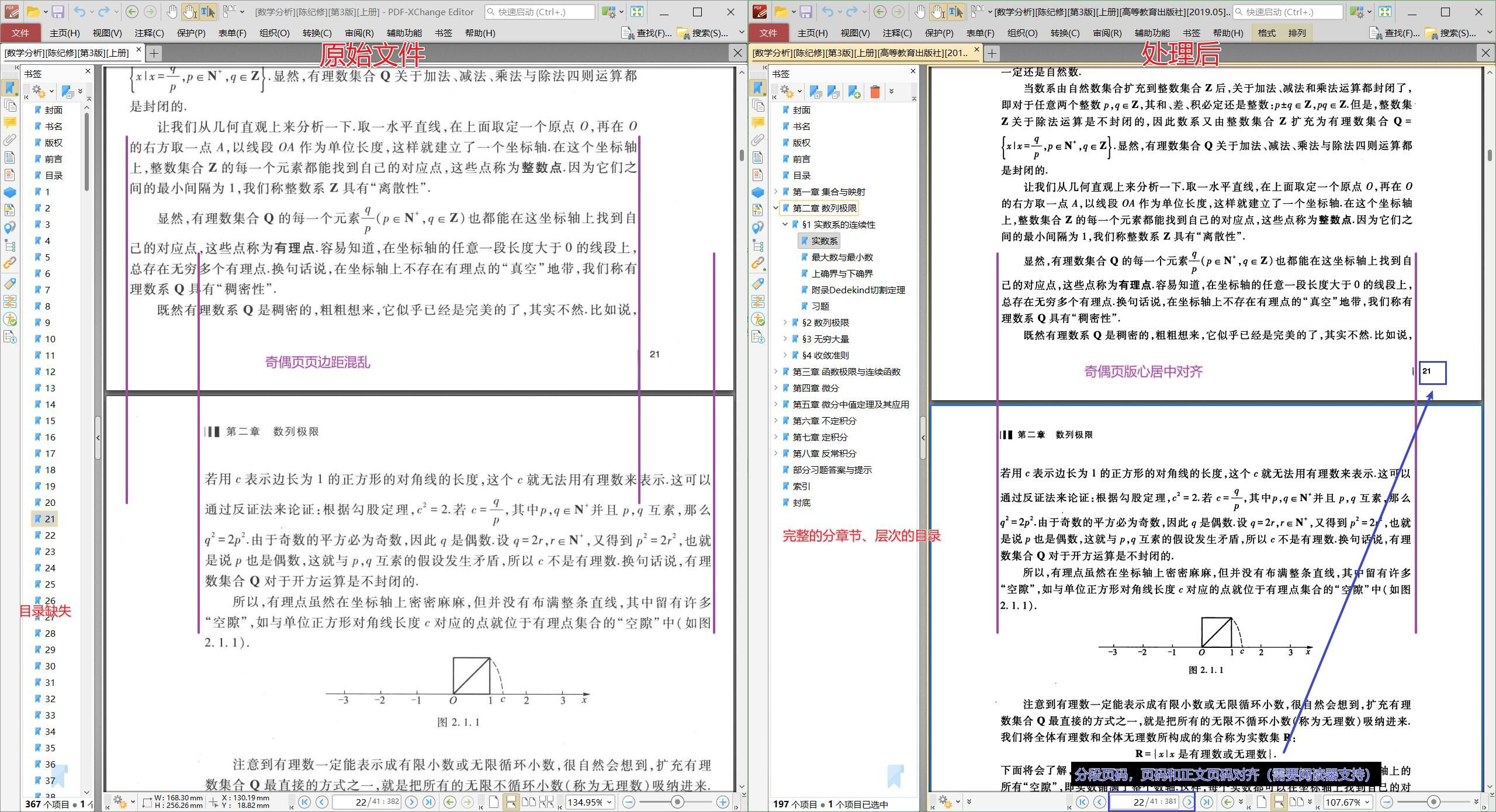Click the zoom slider next to 107.67%
This screenshot has height=812, width=1496.
click(x=1432, y=802)
